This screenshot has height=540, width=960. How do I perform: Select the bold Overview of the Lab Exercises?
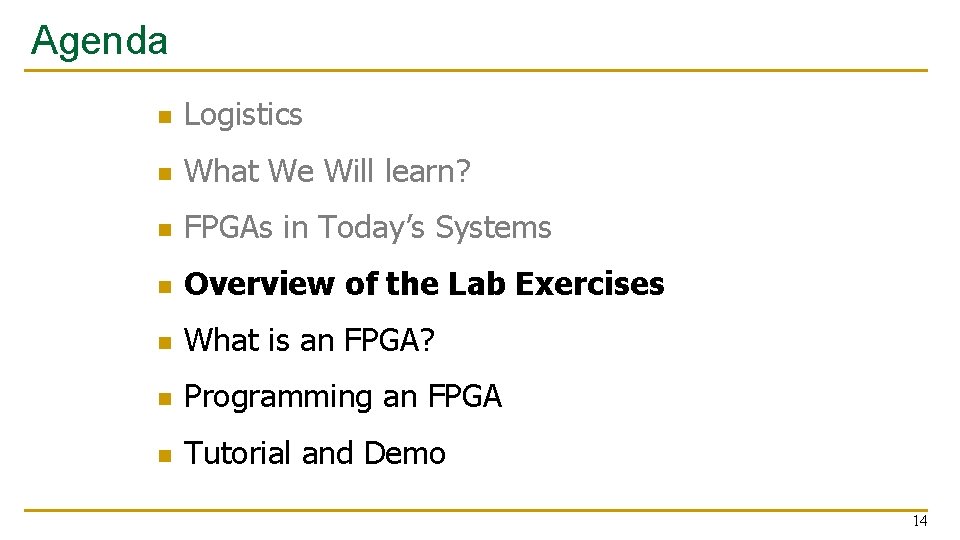[x=424, y=283]
